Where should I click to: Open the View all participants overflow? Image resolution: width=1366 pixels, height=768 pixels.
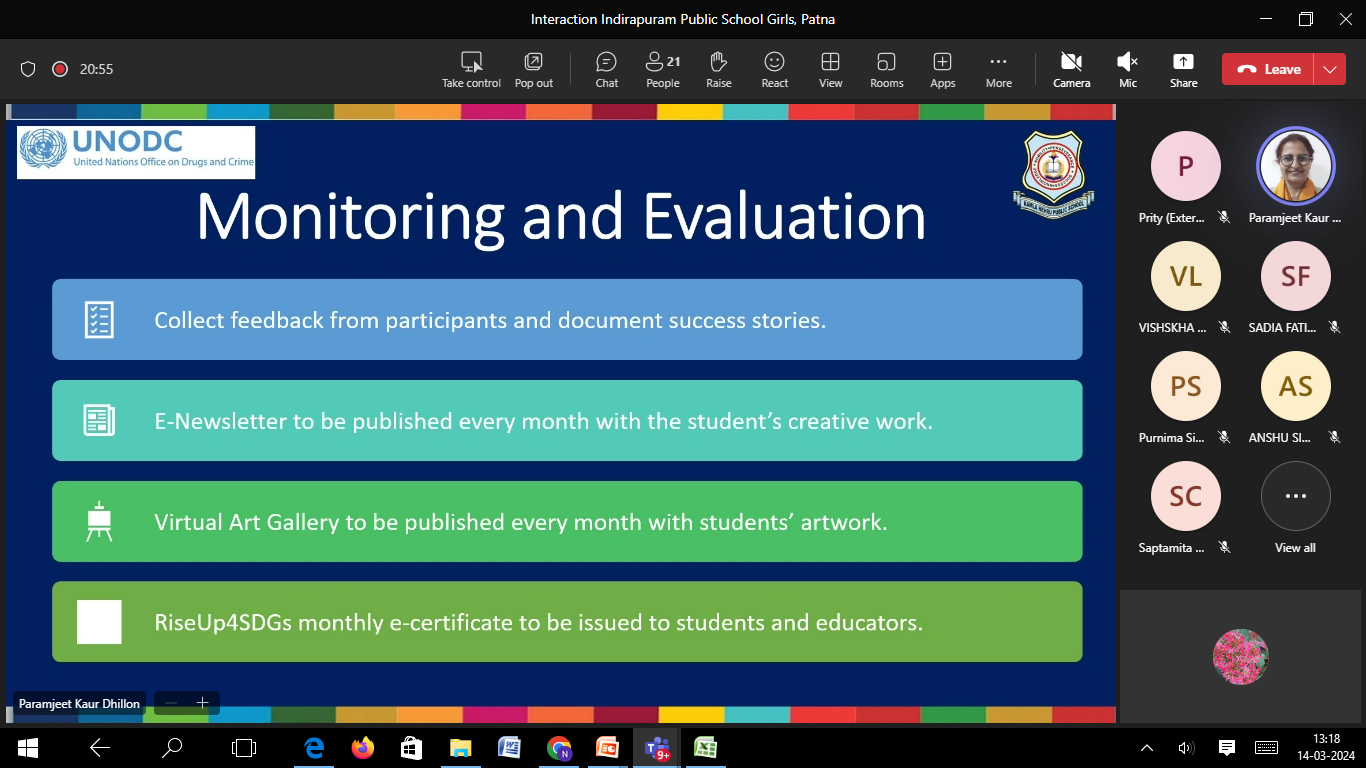pyautogui.click(x=1295, y=507)
